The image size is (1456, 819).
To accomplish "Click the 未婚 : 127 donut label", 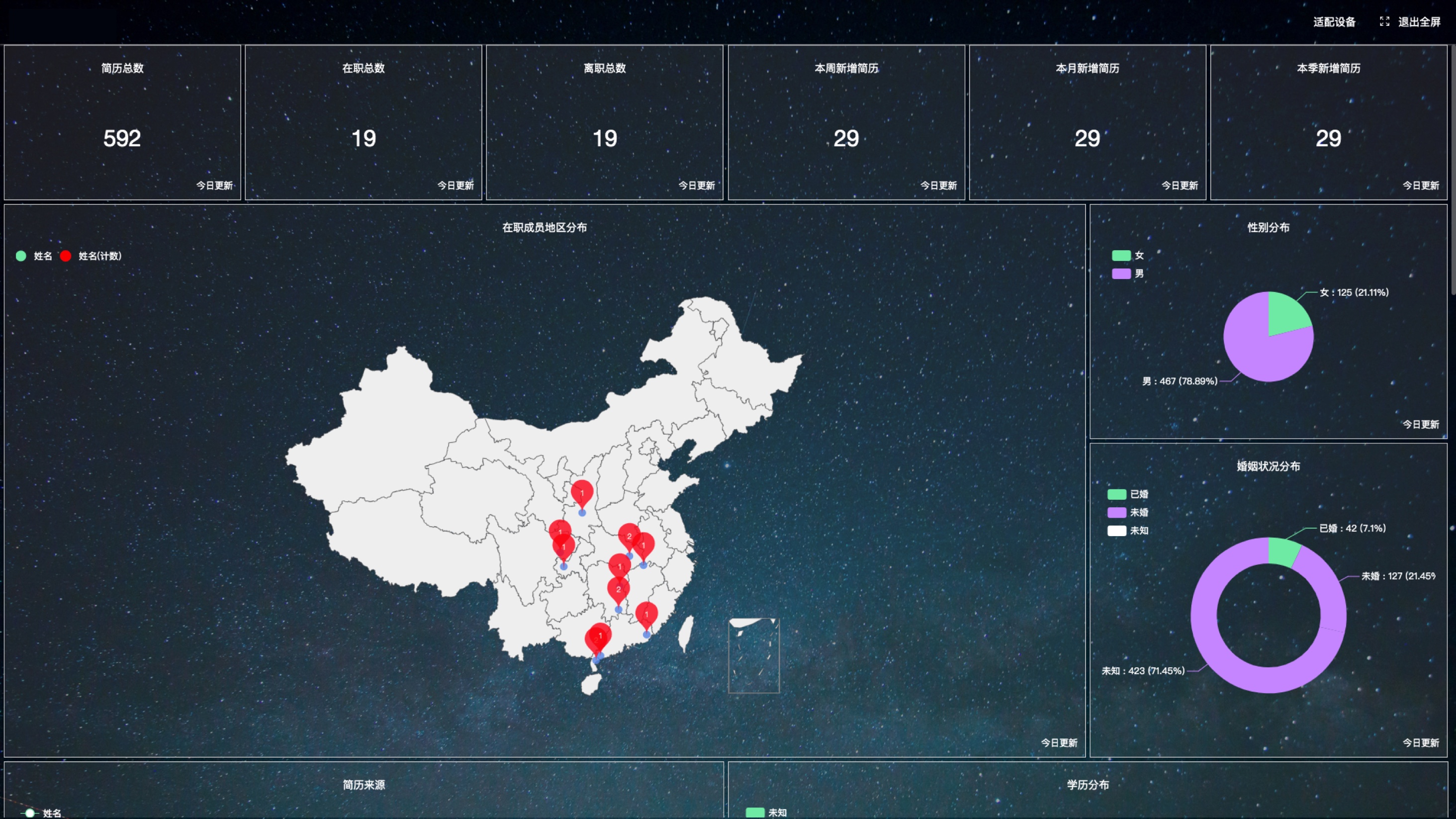I will pyautogui.click(x=1397, y=576).
